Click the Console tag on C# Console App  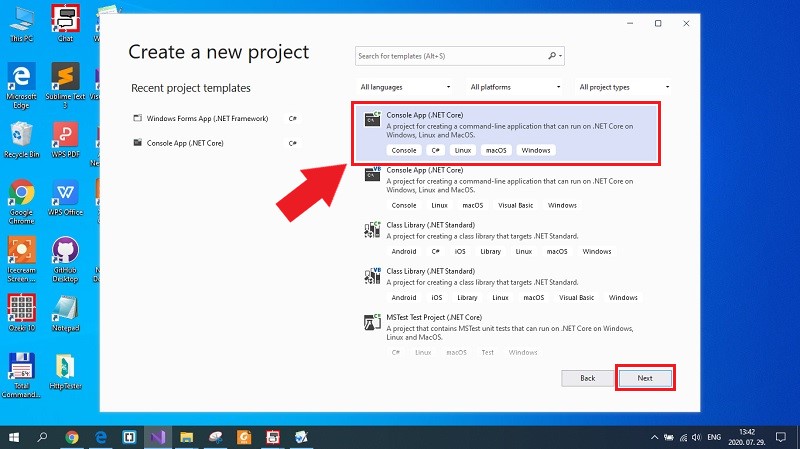404,151
